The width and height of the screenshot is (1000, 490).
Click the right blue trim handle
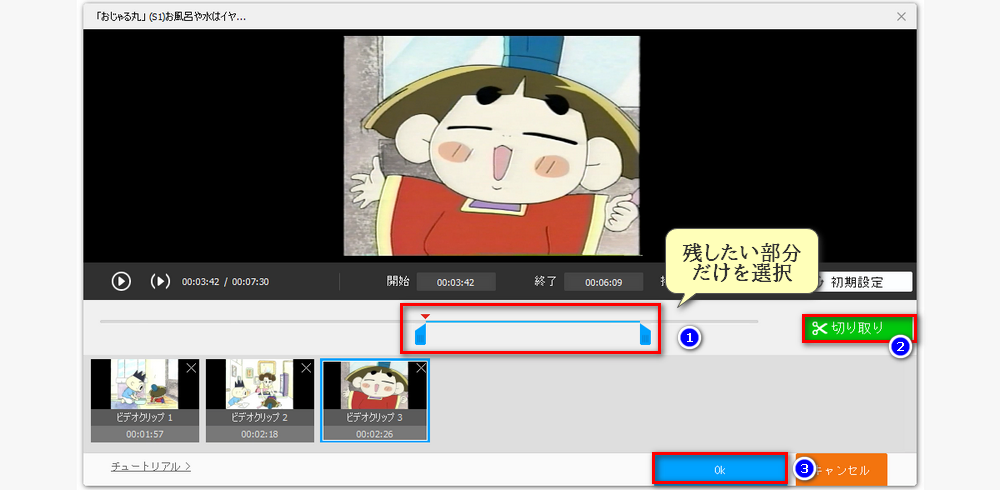coord(645,335)
